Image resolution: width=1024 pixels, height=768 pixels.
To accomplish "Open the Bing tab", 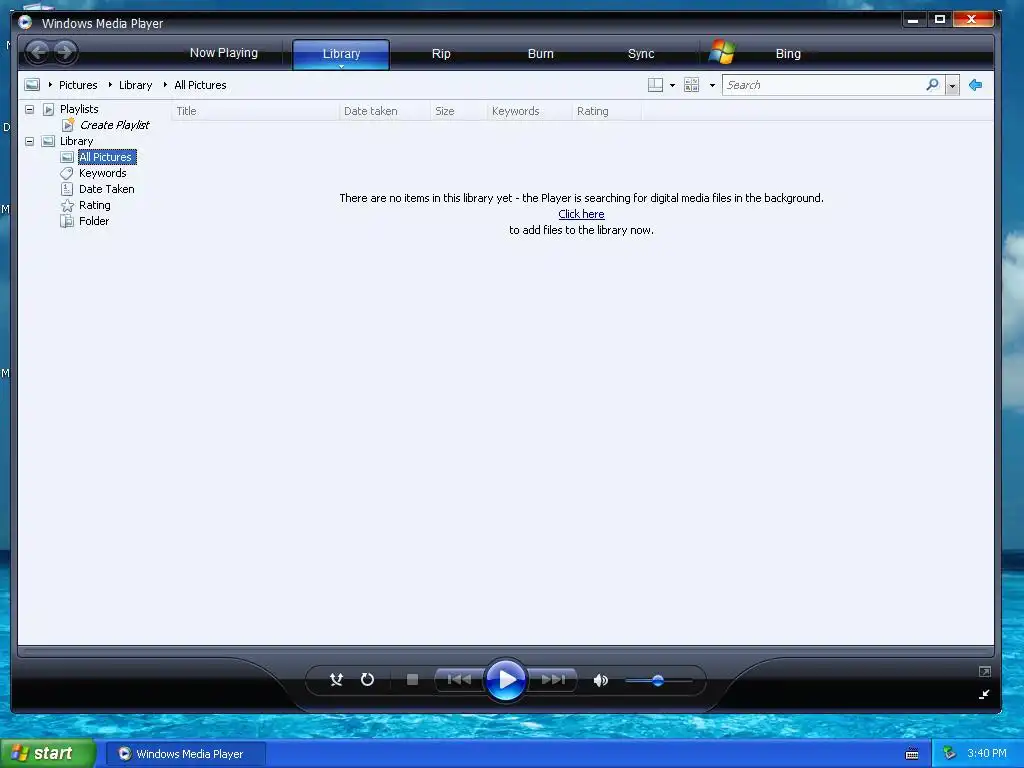I will pos(788,54).
